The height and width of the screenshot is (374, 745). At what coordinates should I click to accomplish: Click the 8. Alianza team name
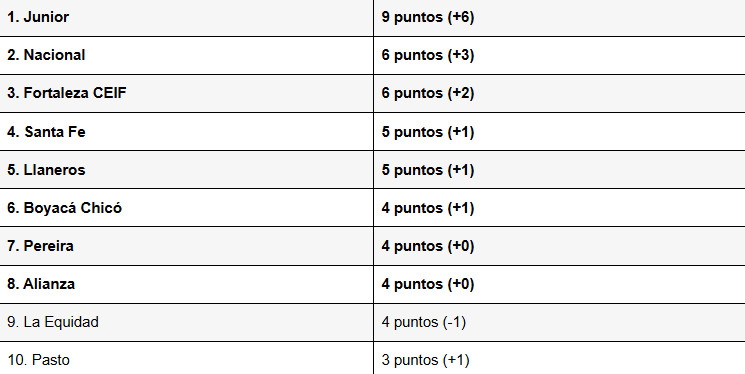pos(41,284)
